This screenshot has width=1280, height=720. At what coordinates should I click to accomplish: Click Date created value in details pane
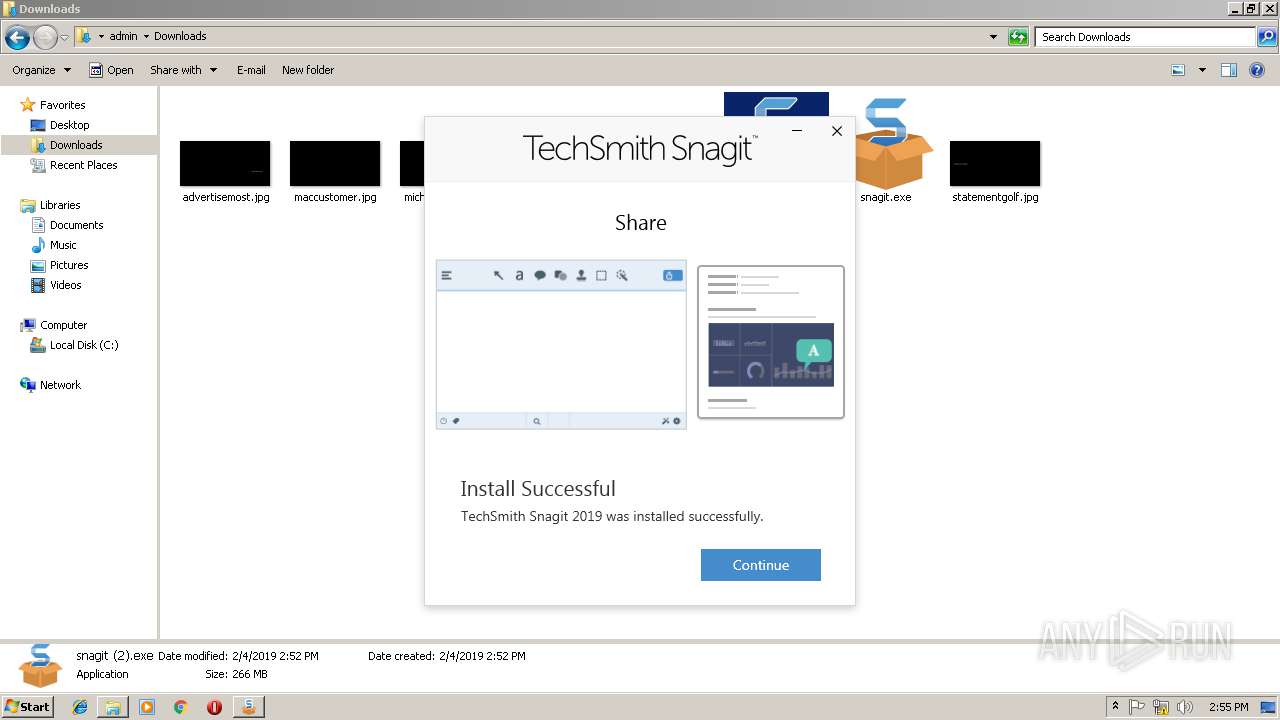(x=482, y=656)
